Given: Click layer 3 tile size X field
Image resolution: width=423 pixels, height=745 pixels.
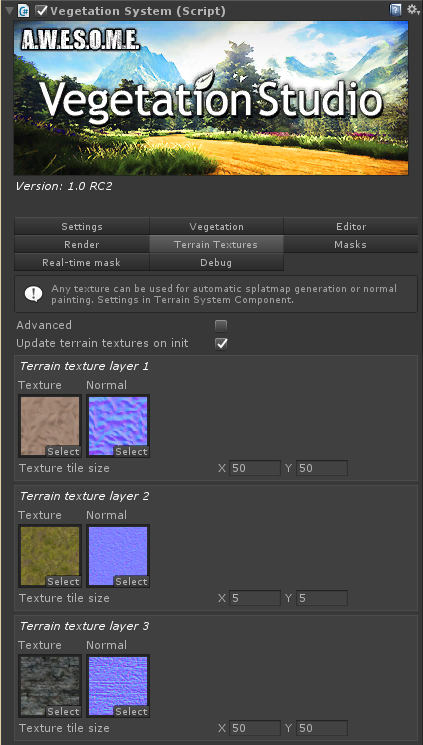Looking at the screenshot, I should pos(255,728).
